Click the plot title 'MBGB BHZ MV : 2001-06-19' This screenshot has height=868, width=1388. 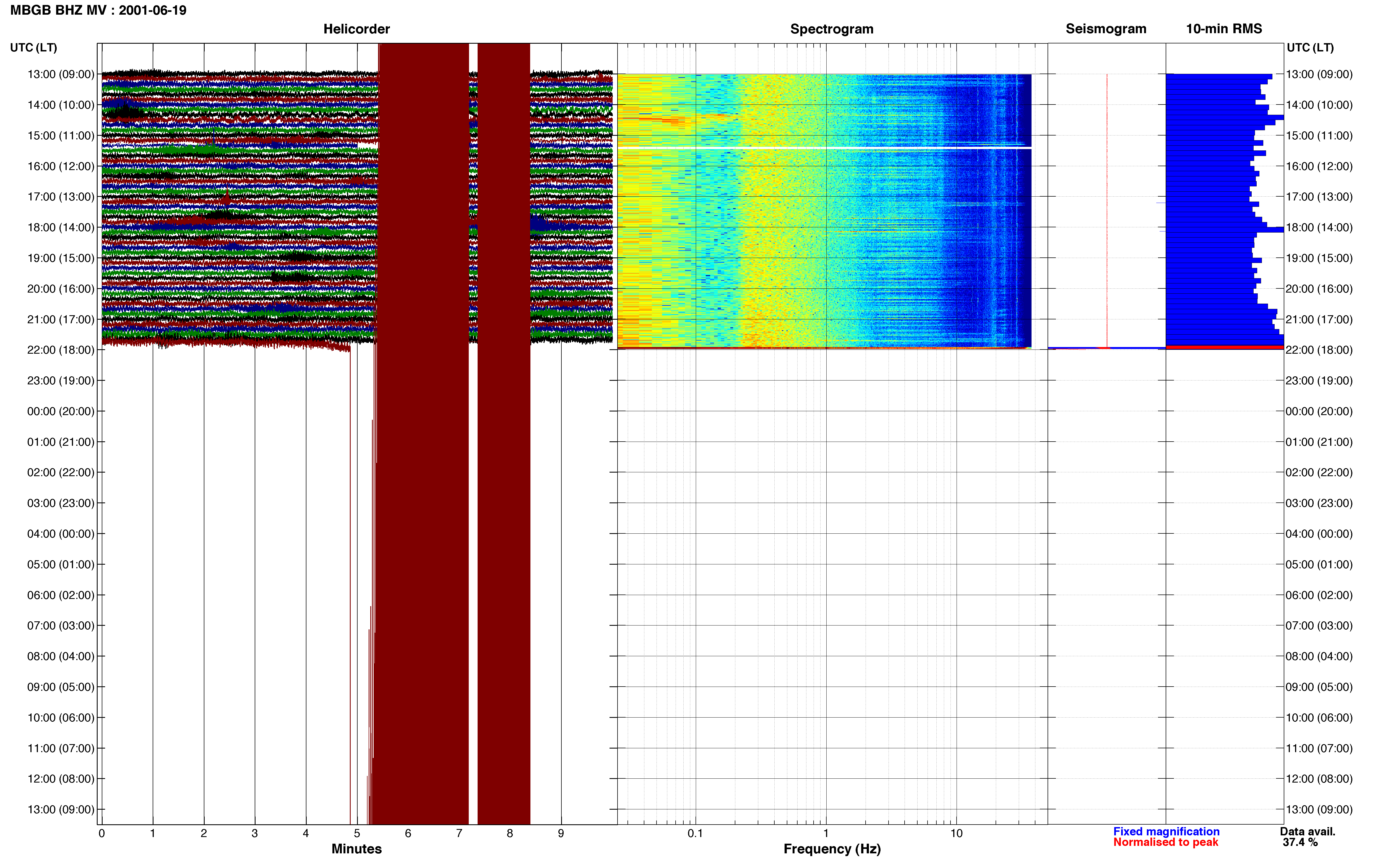(x=98, y=10)
